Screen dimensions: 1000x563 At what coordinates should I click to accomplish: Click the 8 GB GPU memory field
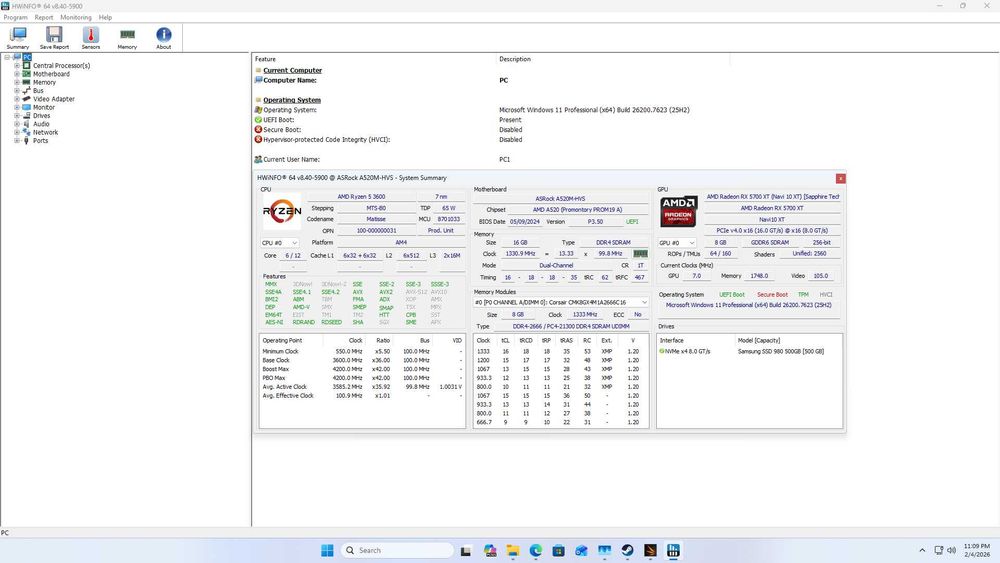coord(720,243)
